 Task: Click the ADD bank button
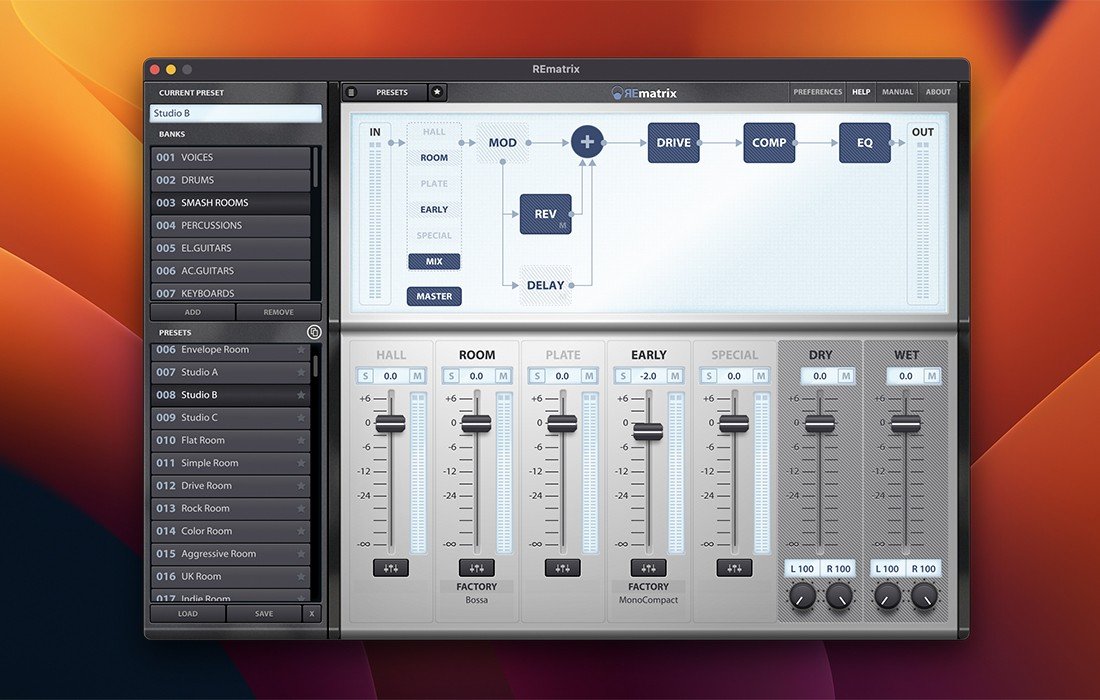[x=193, y=312]
